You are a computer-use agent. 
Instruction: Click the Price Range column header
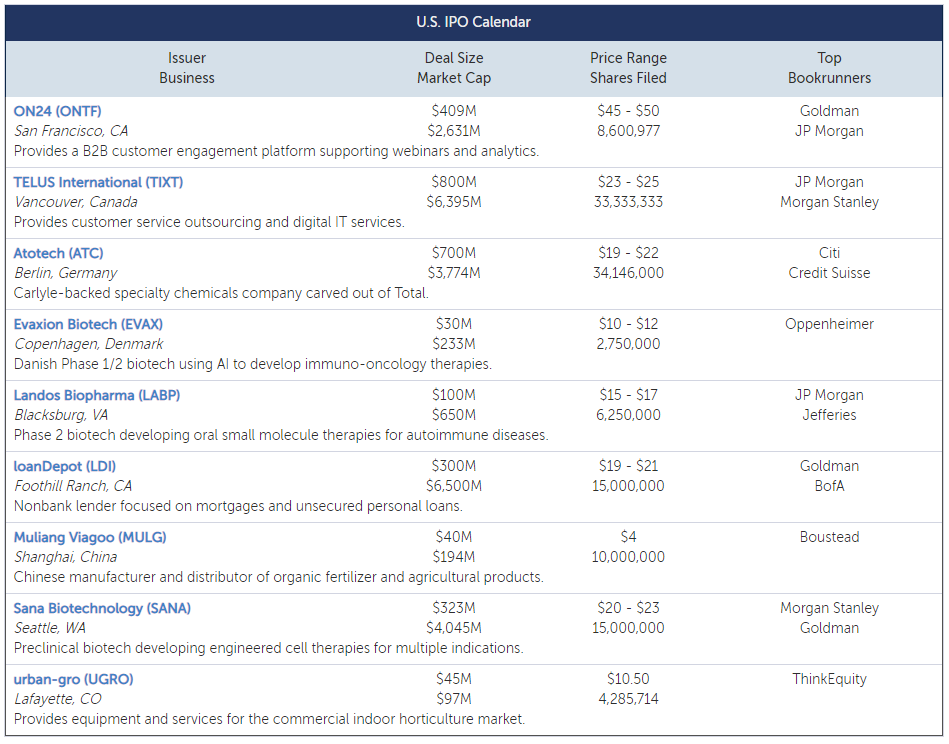[x=628, y=58]
